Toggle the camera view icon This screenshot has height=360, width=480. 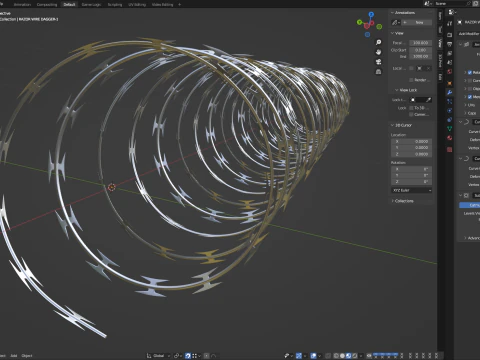(379, 62)
